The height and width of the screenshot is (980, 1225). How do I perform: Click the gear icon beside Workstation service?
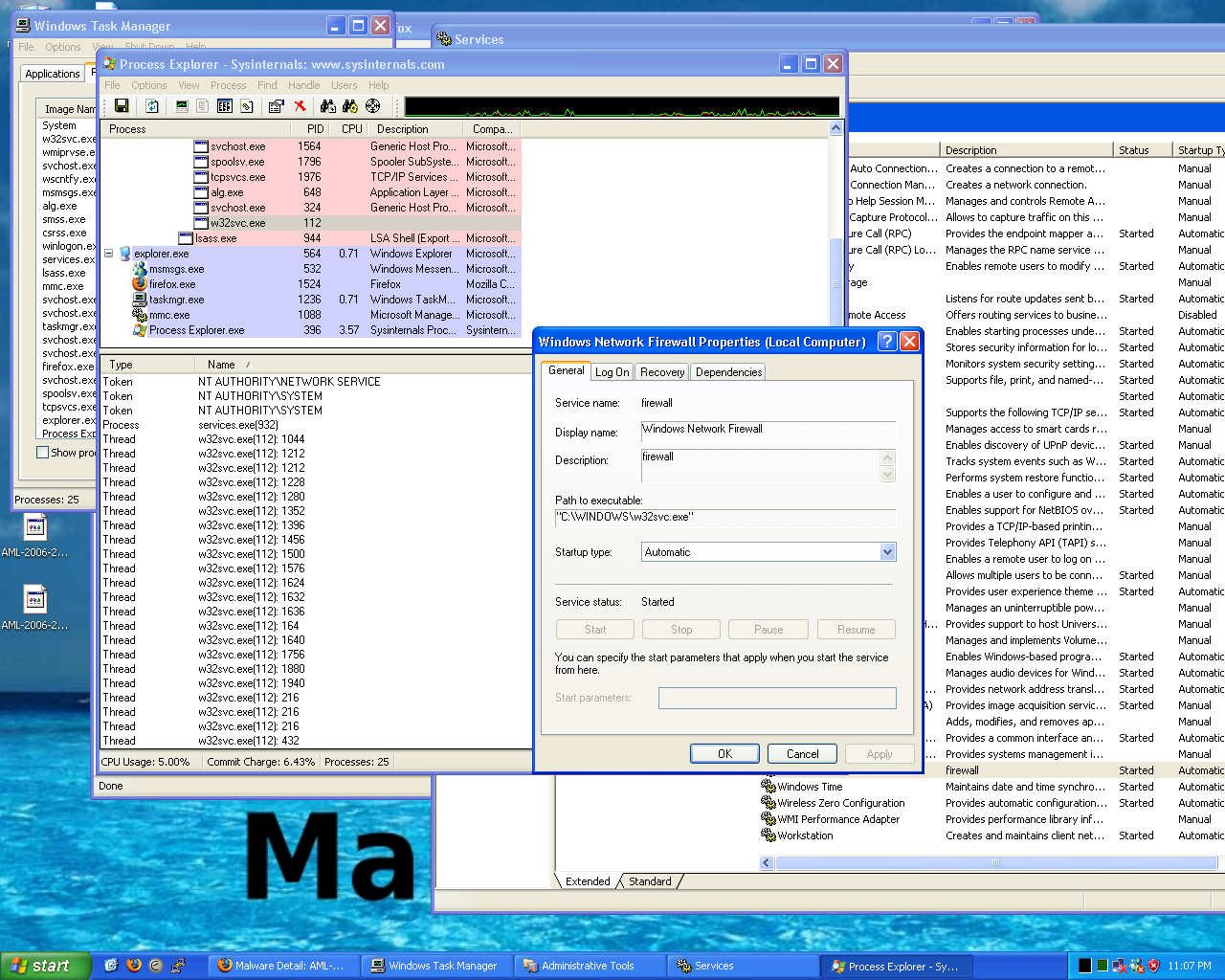[x=768, y=835]
